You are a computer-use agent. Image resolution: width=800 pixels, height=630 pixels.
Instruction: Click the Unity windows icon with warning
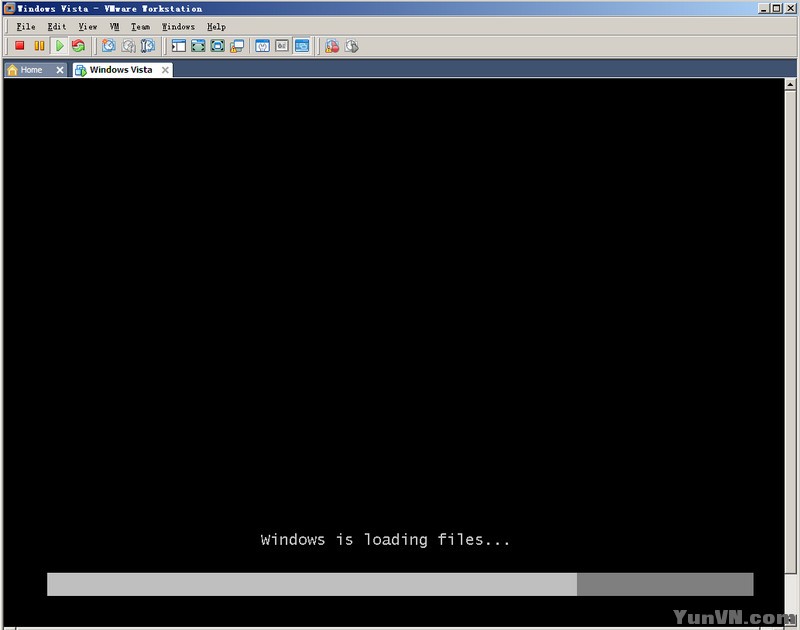coord(237,46)
